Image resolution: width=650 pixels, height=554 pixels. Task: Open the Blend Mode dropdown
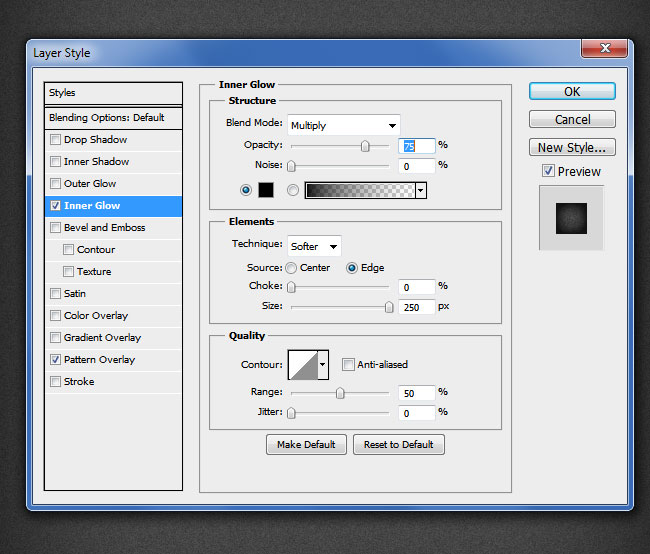pos(343,126)
